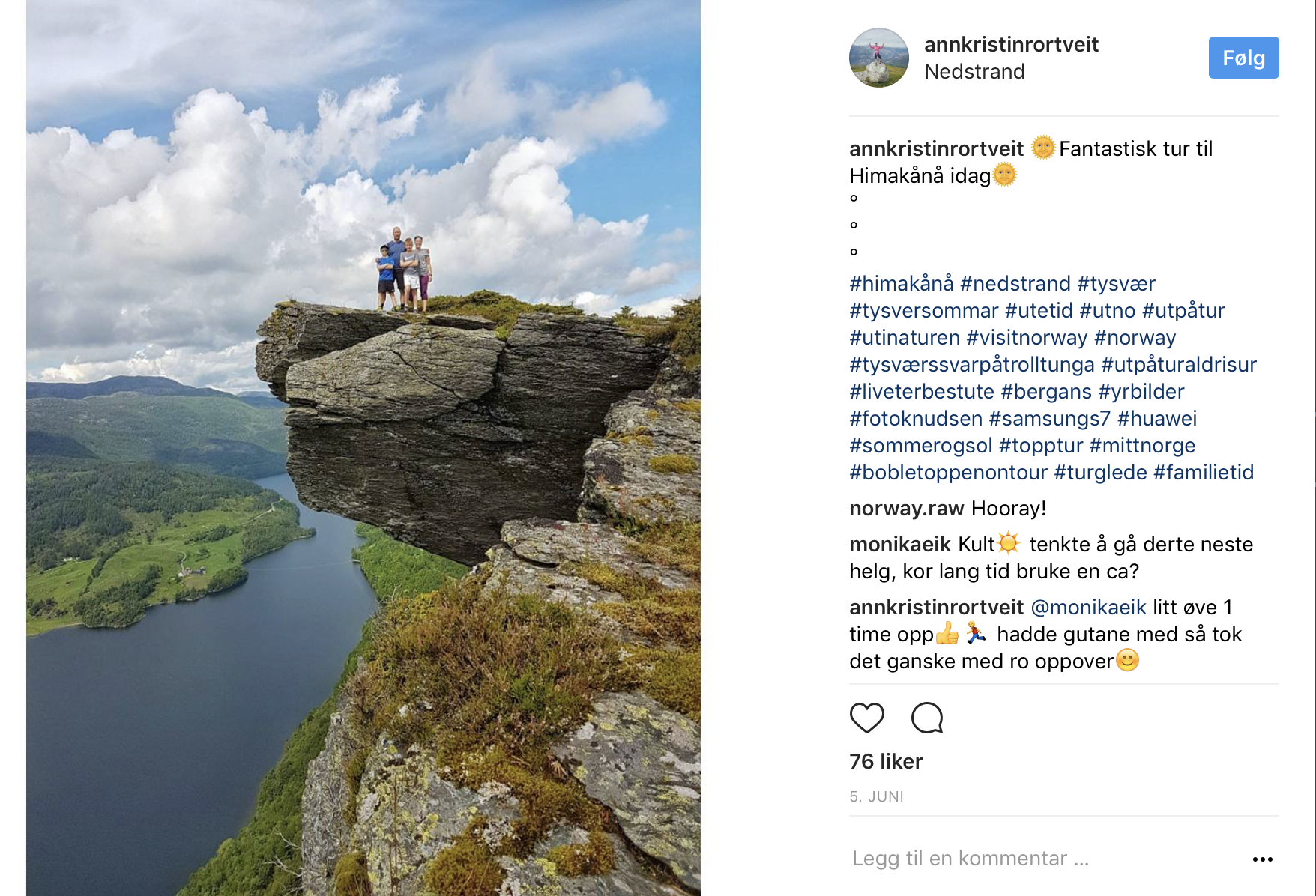View the 76 liker likes list

point(886,762)
